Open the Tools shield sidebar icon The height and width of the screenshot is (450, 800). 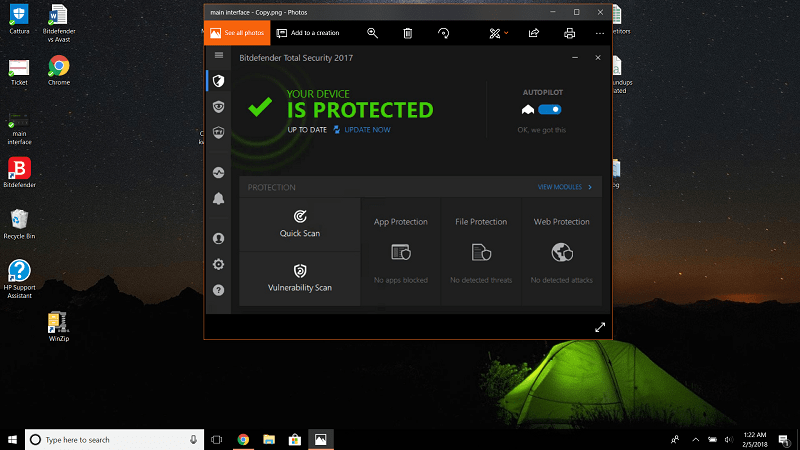(218, 133)
